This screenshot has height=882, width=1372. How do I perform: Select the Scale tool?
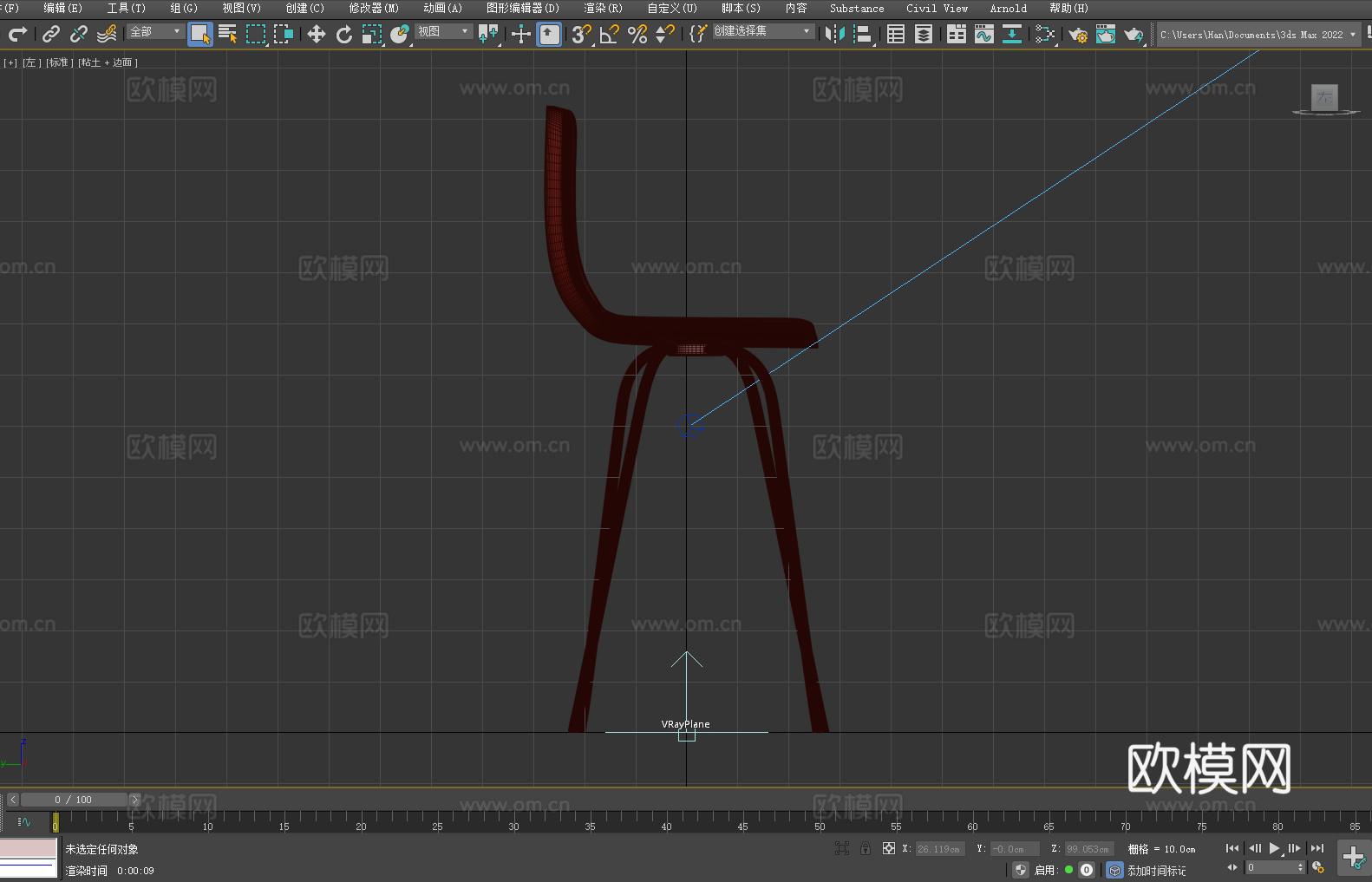click(372, 34)
